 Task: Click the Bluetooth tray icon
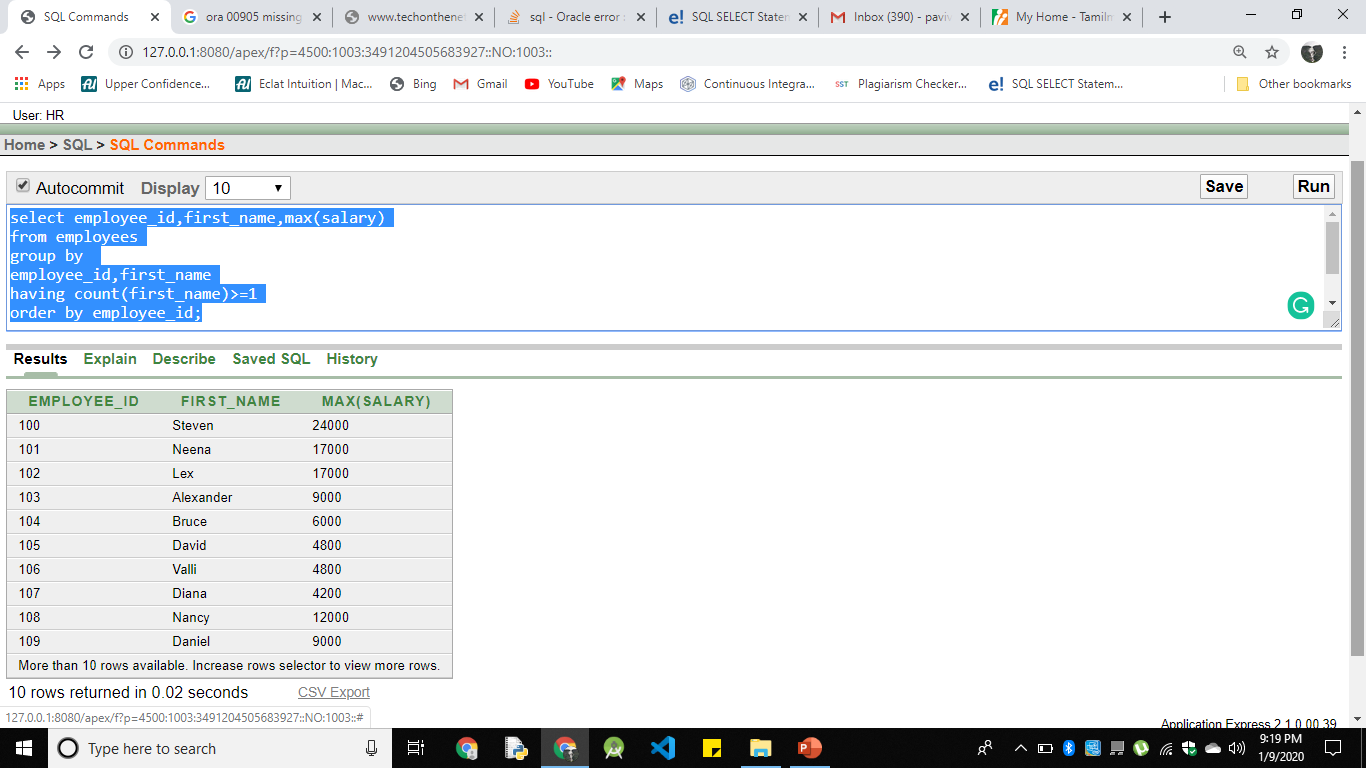[1068, 748]
